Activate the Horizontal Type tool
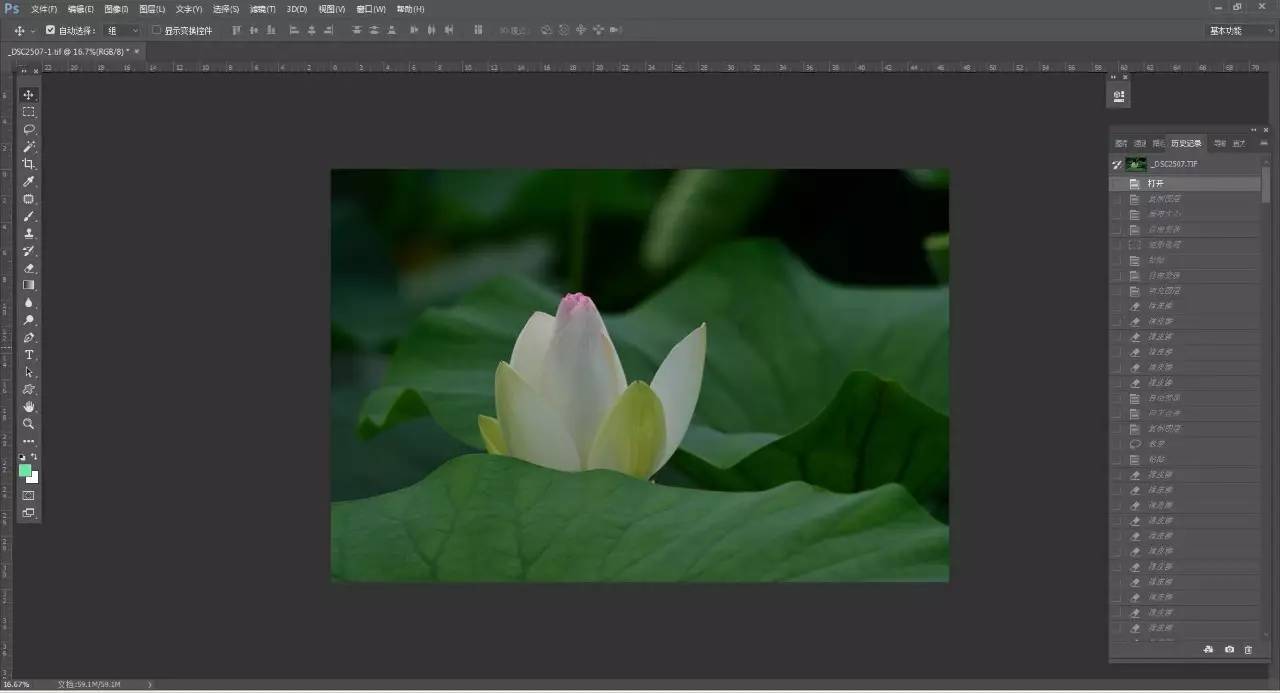Screen dimensions: 1280x693 click(29, 355)
